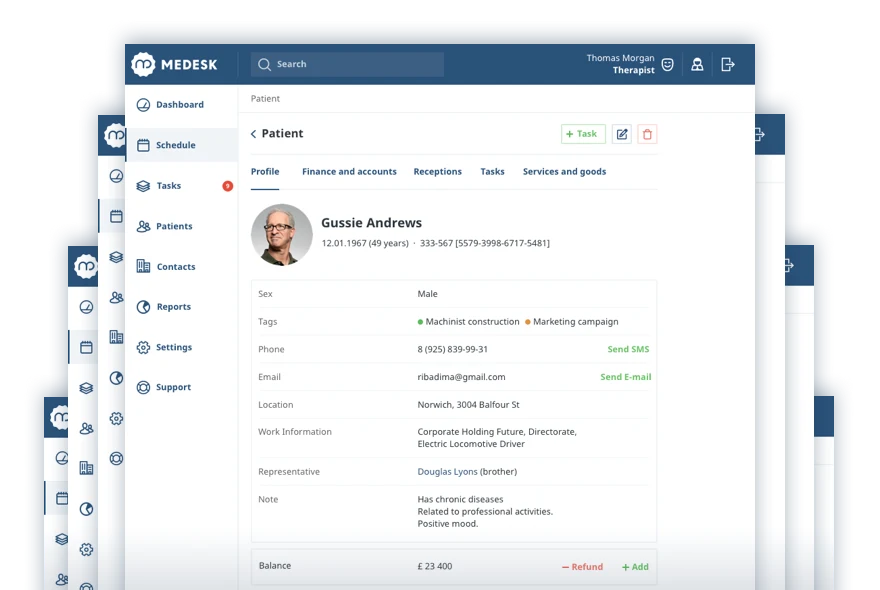The width and height of the screenshot is (880, 590).
Task: Click the location Norwich, 3004 Balfour St
Action: 468,405
